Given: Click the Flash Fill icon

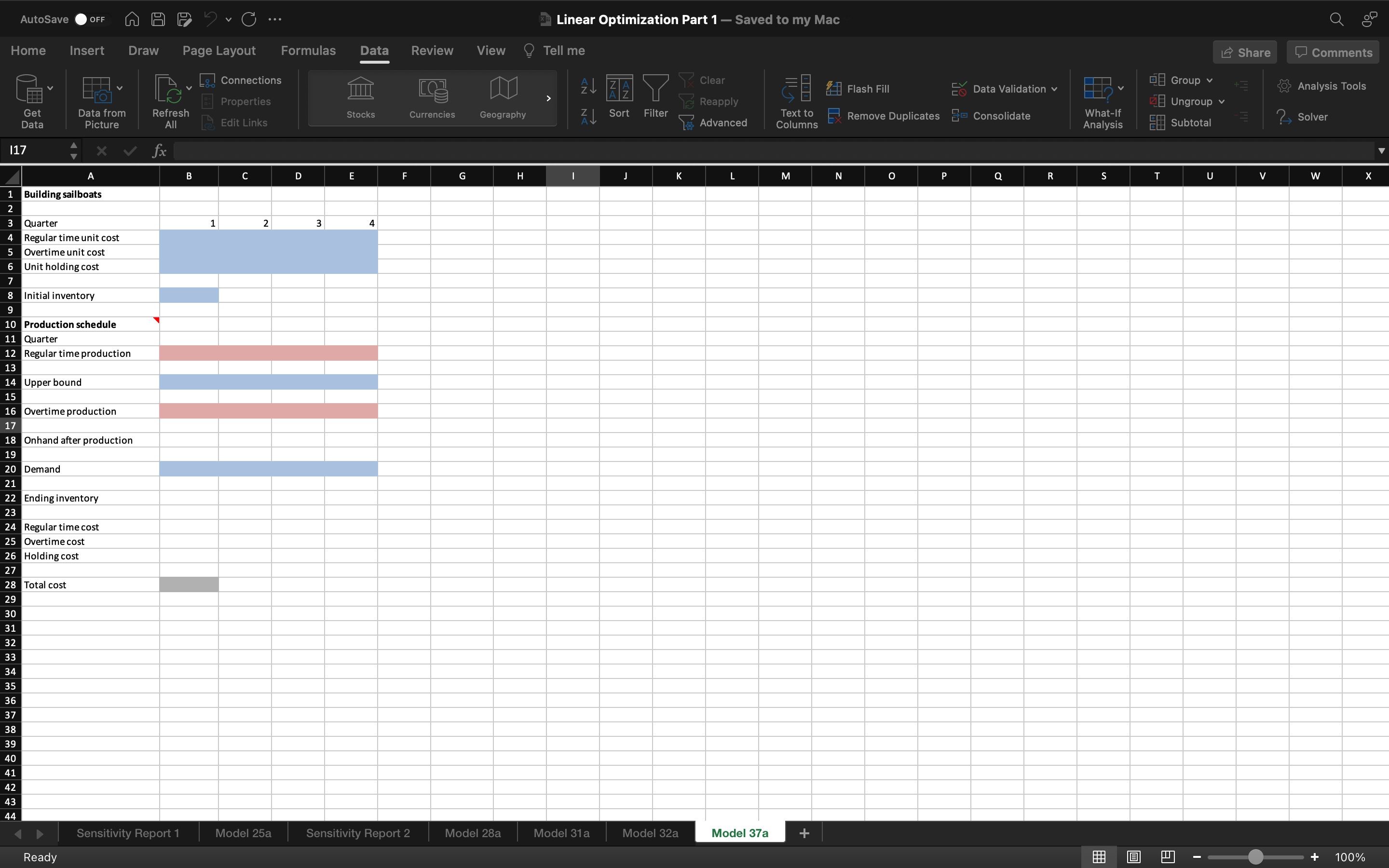Looking at the screenshot, I should (x=834, y=88).
